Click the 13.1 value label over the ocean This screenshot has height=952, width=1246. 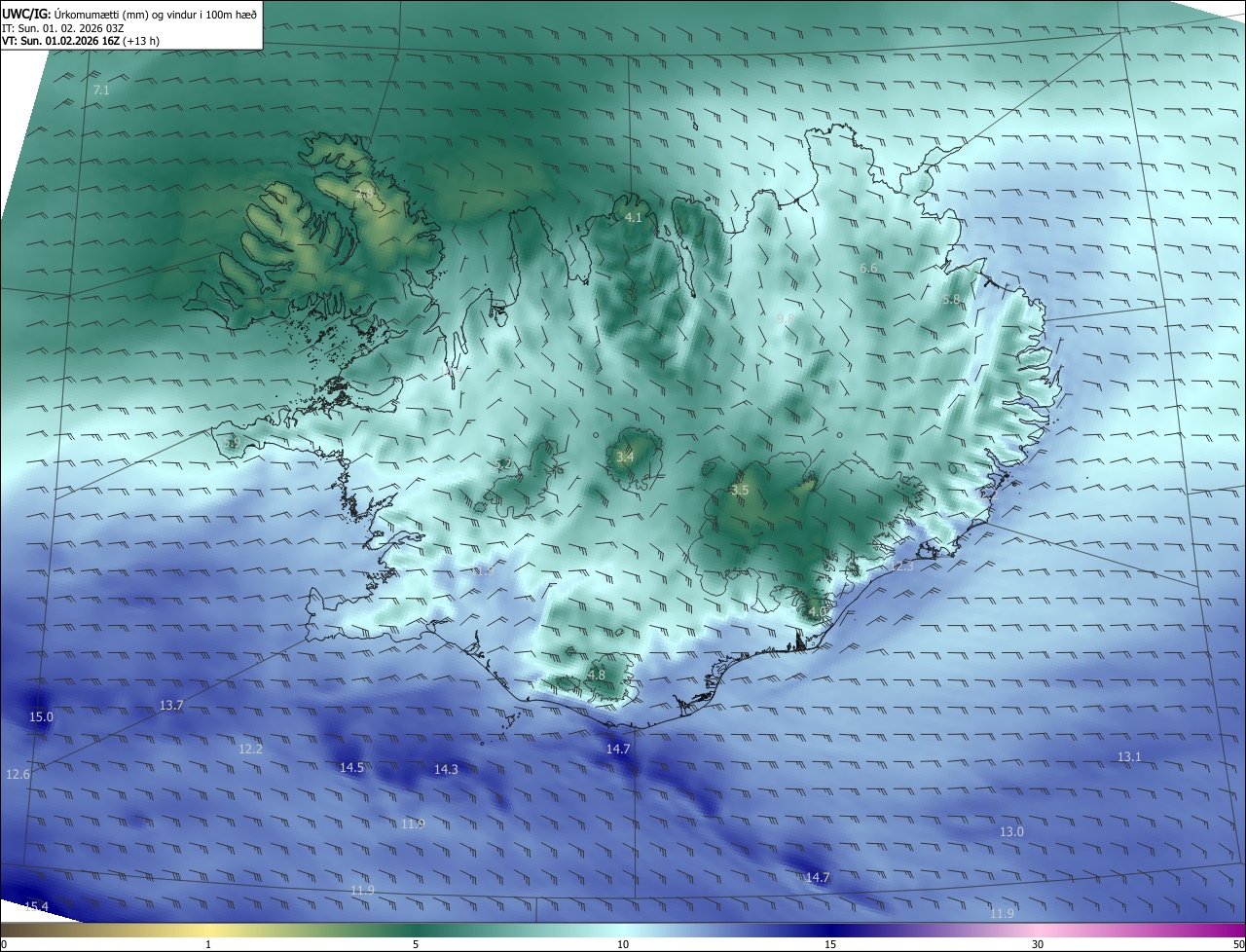[1129, 757]
